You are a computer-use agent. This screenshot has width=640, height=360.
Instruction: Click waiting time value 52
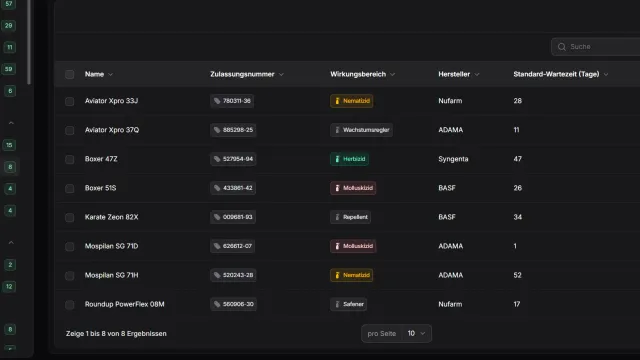pos(518,275)
